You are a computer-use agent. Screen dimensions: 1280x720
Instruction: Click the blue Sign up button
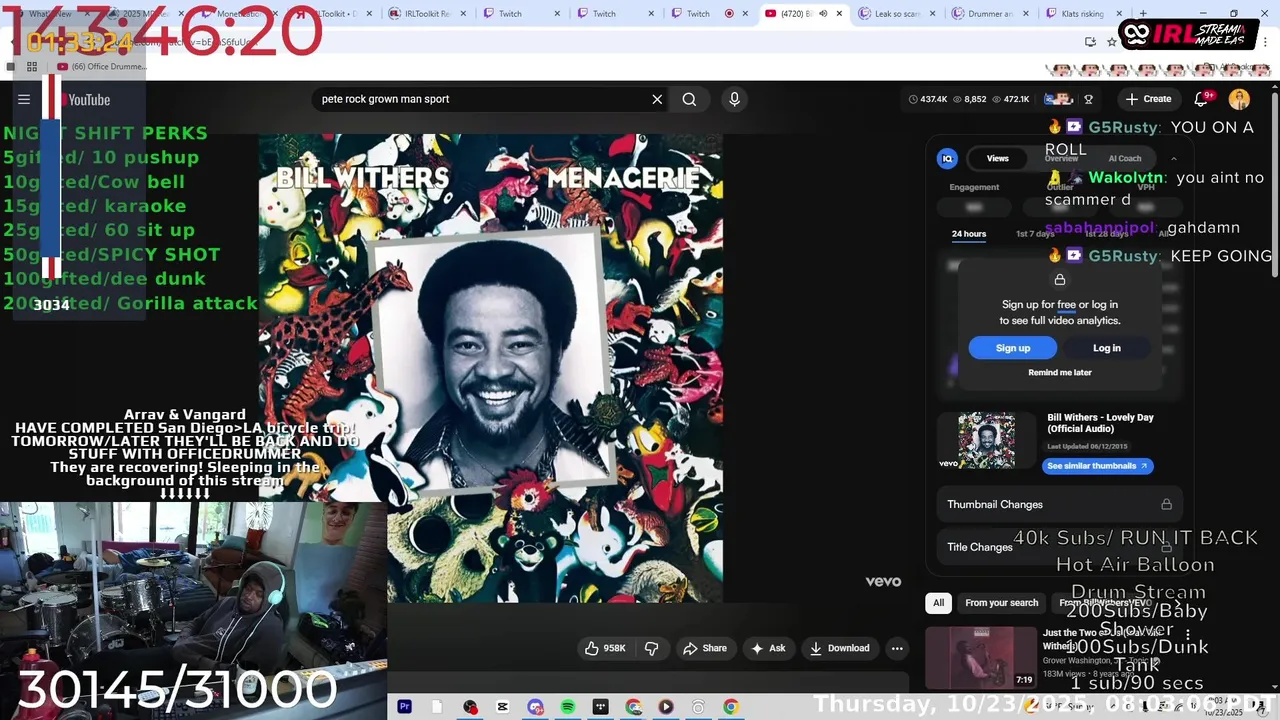coord(1013,348)
